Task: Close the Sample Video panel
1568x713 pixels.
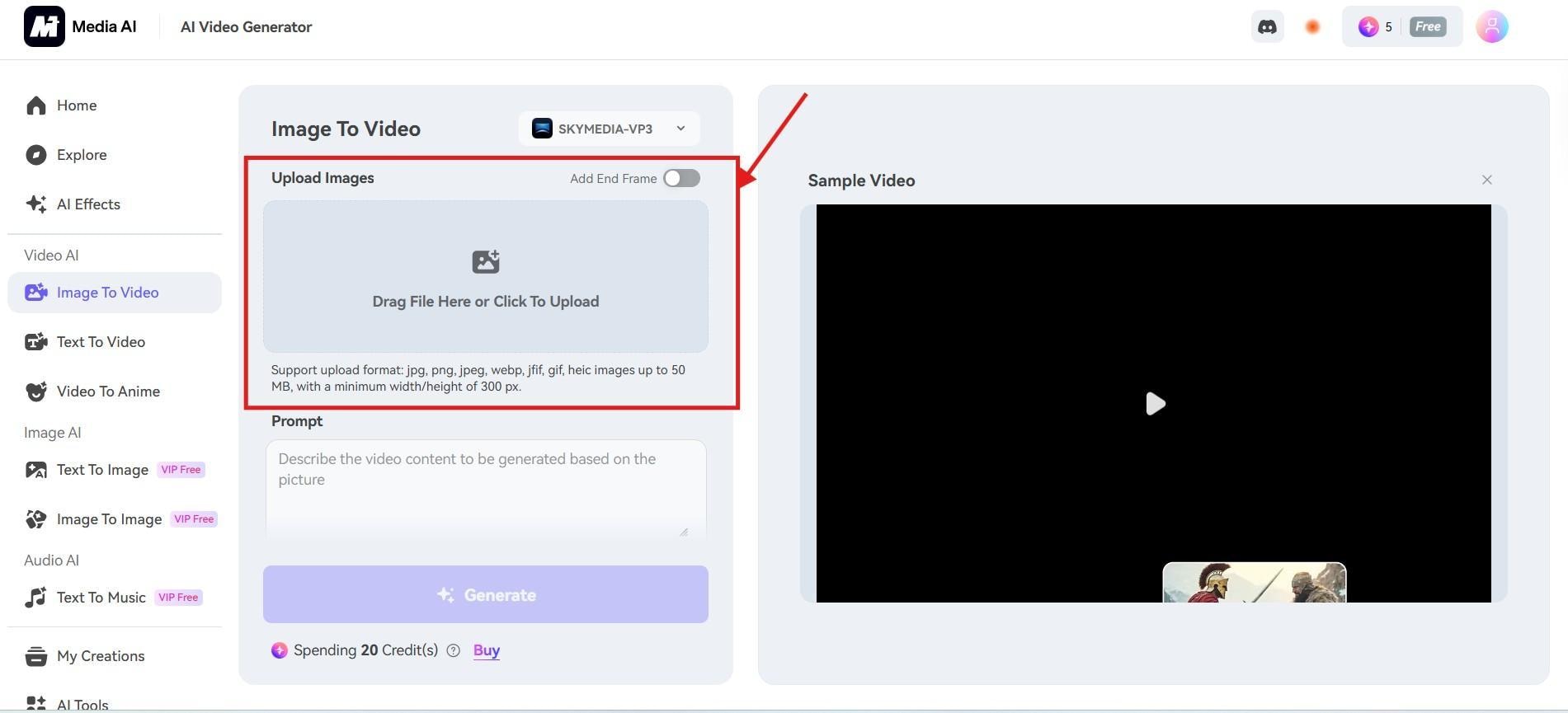Action: [1486, 180]
